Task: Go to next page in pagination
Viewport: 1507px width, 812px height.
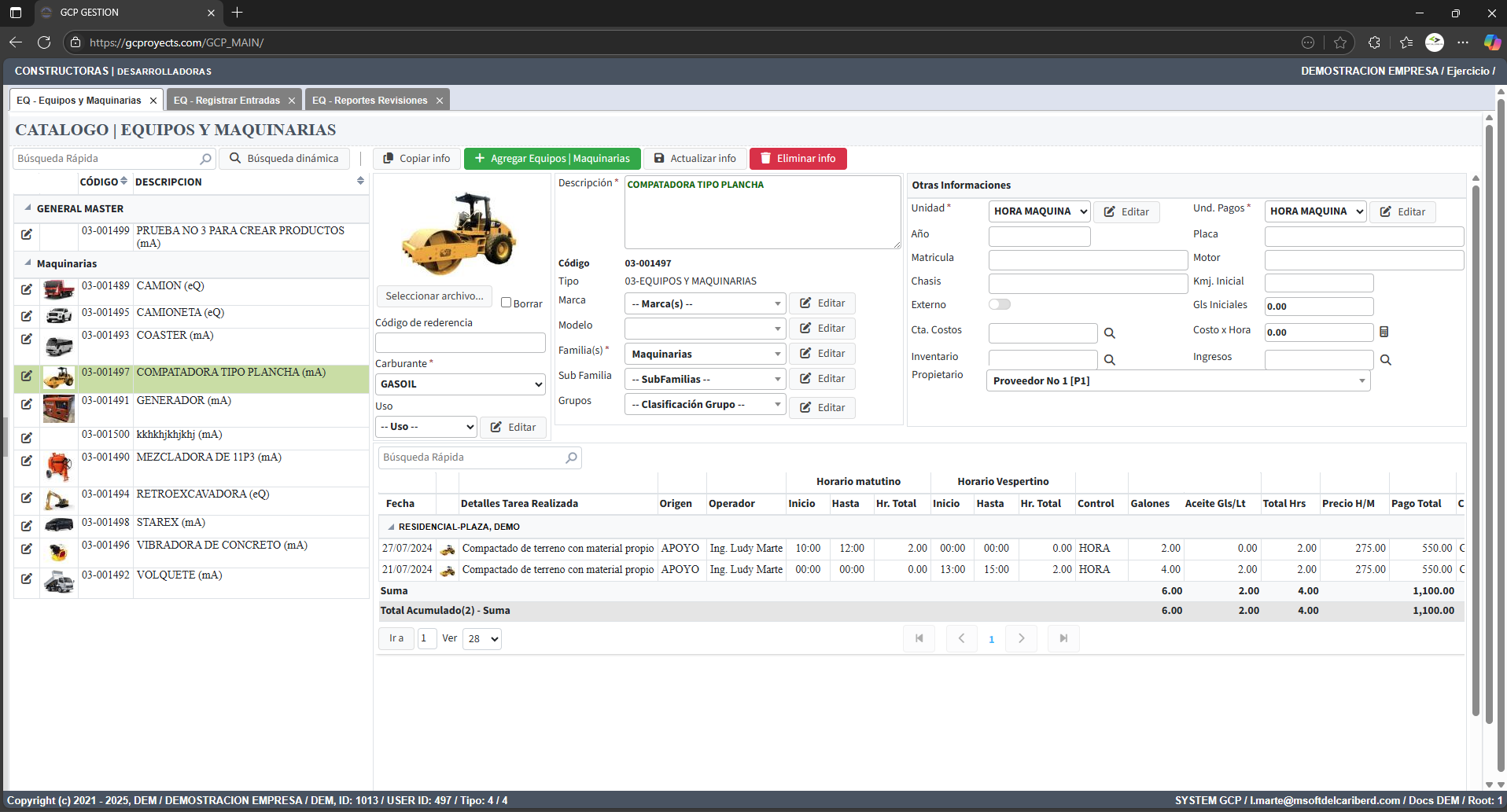Action: tap(1021, 638)
